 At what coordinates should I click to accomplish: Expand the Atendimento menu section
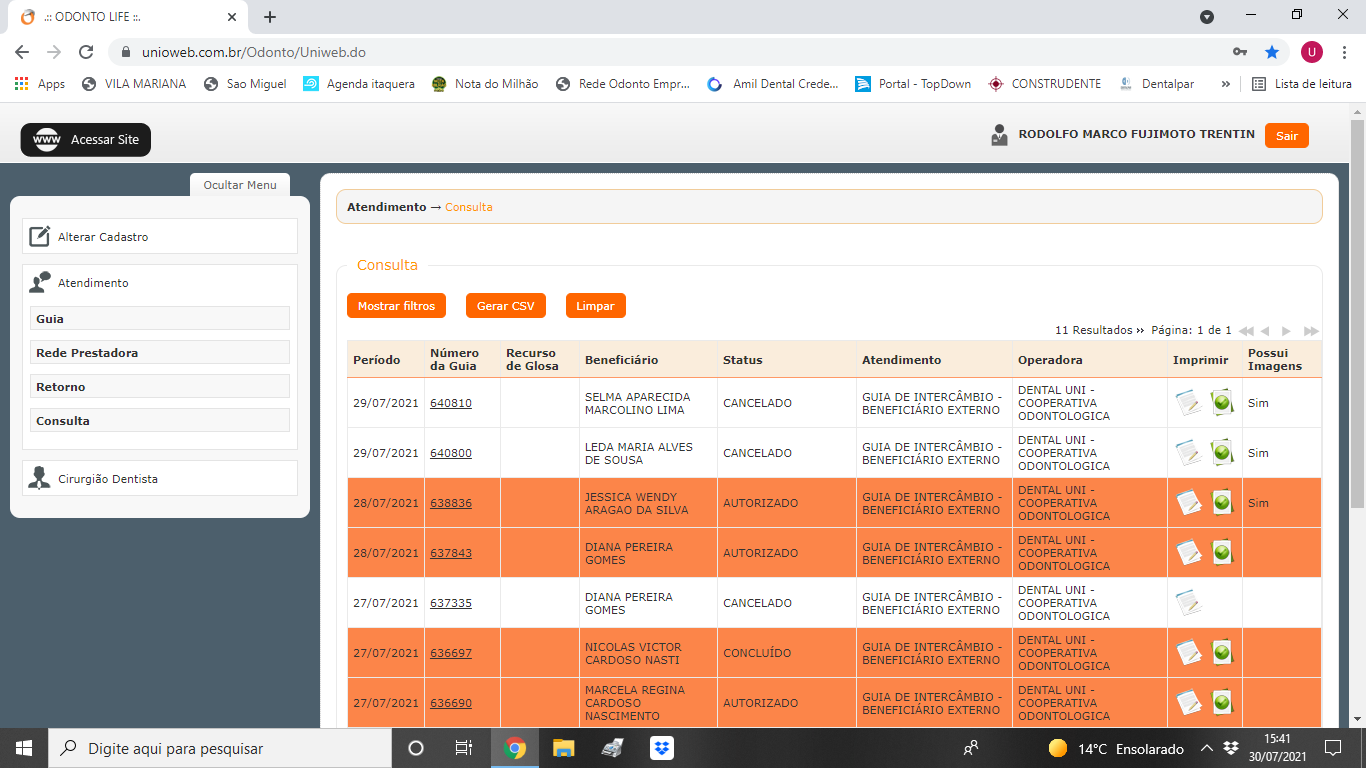click(x=93, y=283)
